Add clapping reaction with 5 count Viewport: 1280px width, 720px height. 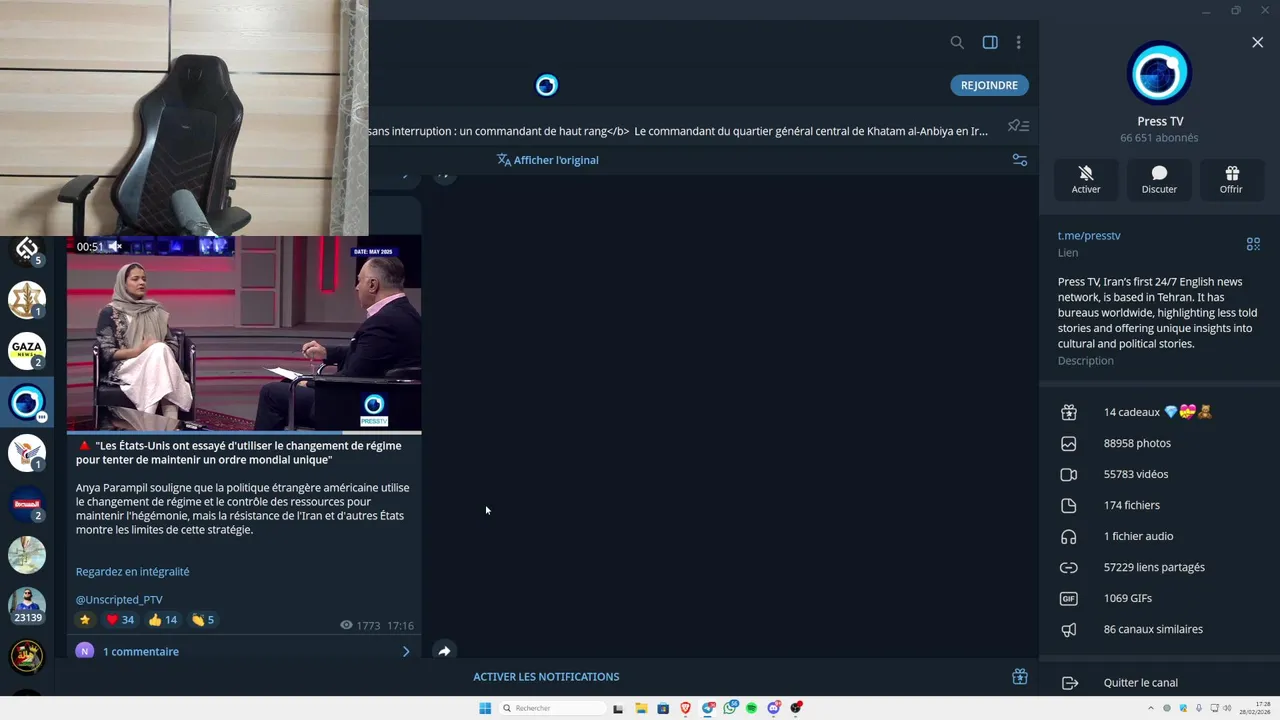pos(203,620)
